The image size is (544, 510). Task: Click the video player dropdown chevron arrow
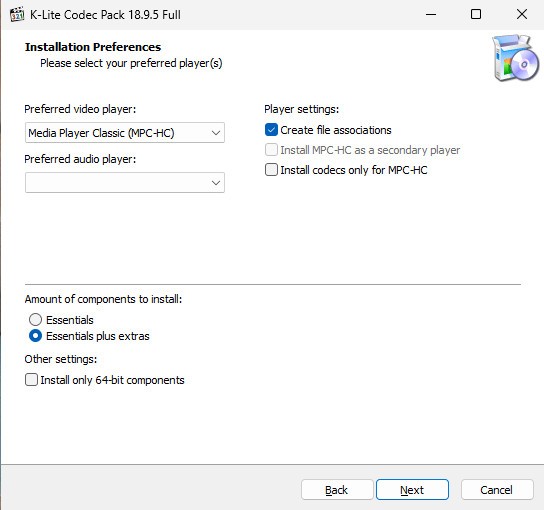point(216,133)
